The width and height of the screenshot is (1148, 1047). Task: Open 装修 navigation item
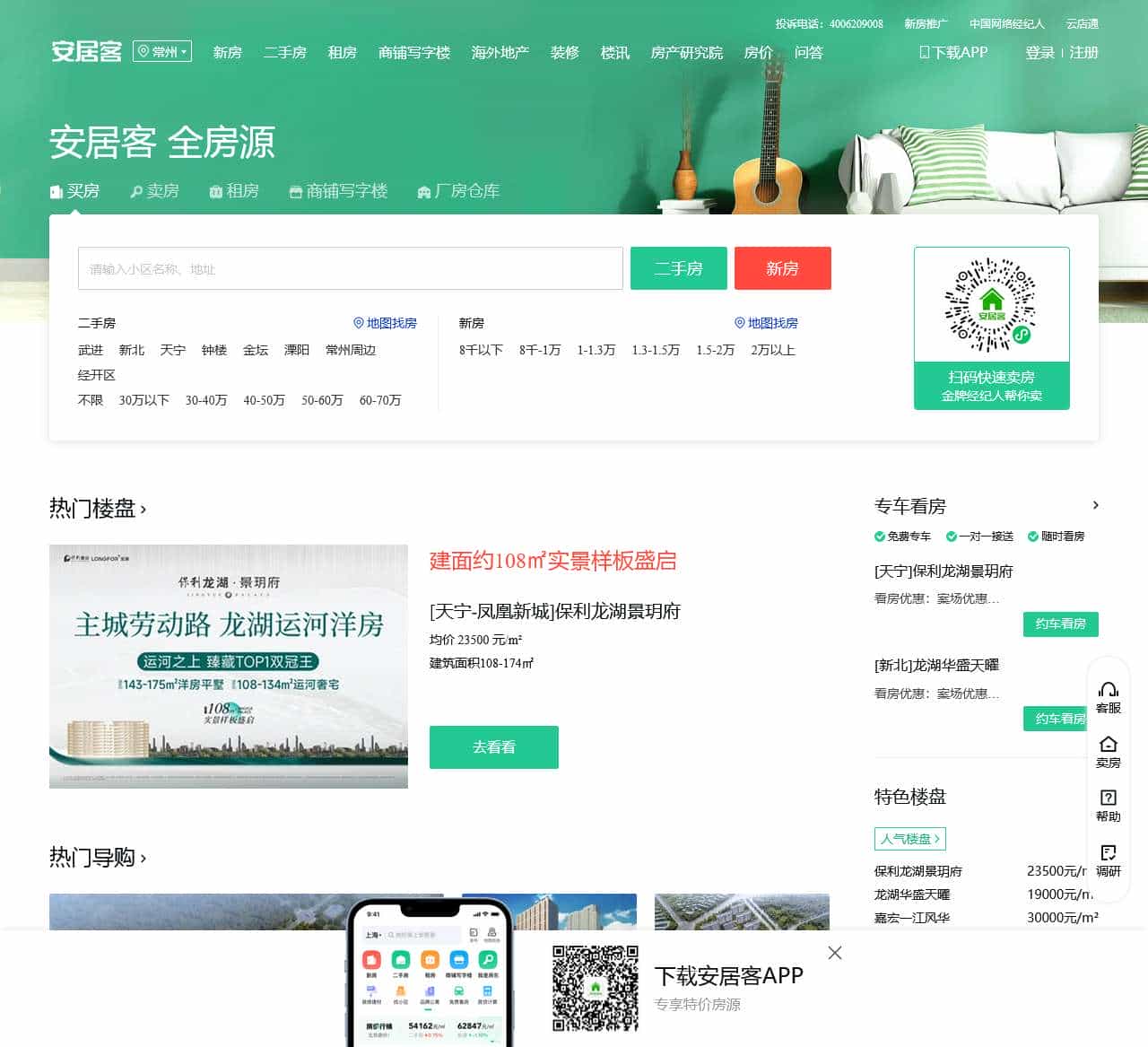[565, 53]
